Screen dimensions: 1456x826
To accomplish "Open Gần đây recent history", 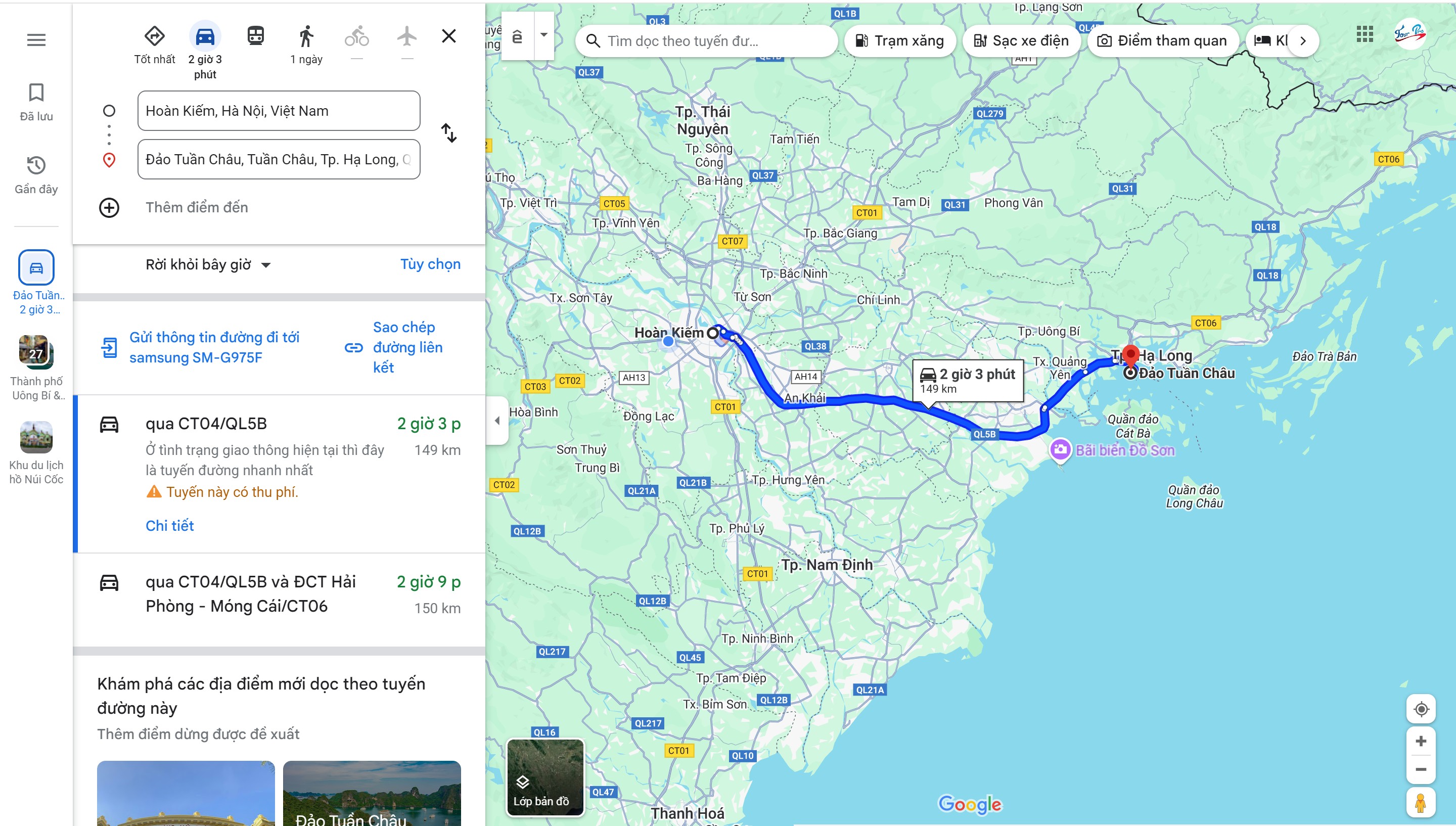I will [36, 175].
